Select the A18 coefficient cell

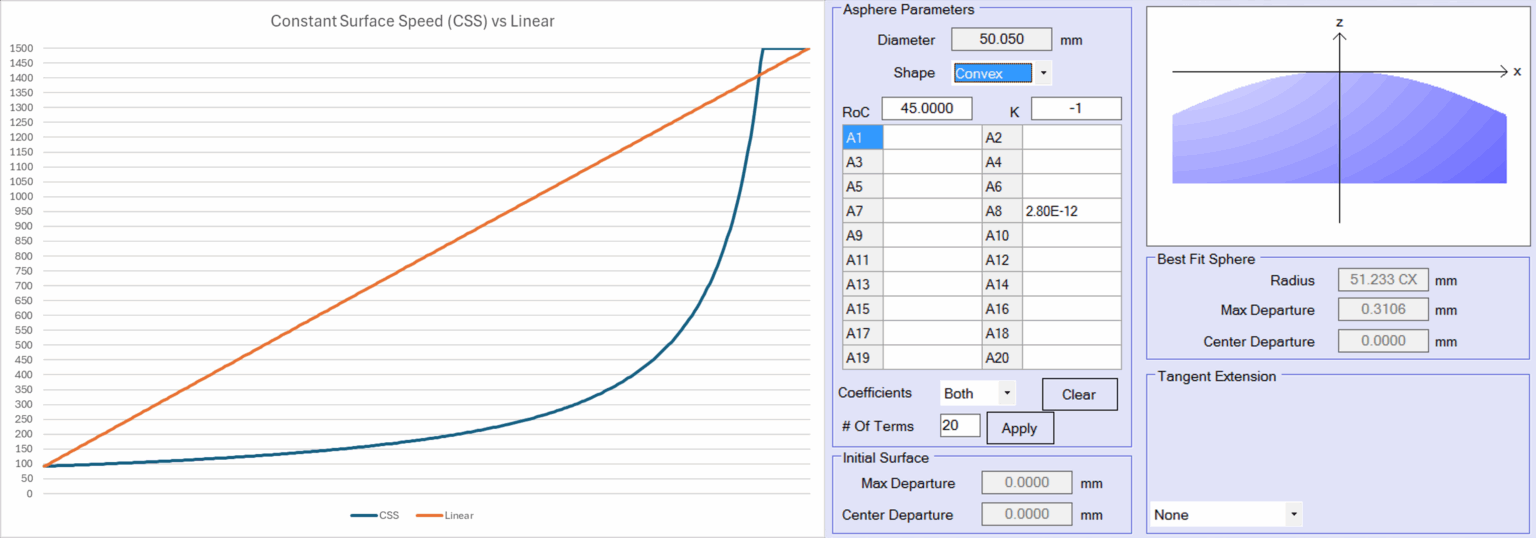[1071, 333]
